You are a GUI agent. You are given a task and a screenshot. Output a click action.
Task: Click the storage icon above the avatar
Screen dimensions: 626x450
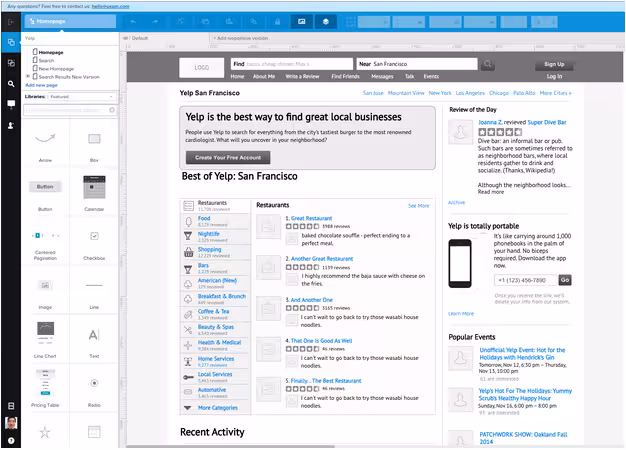11,406
